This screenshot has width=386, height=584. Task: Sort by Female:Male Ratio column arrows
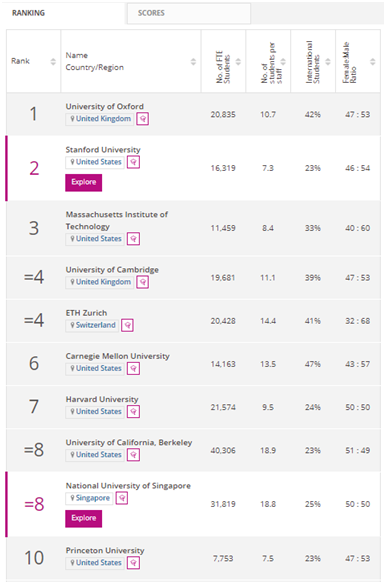pyautogui.click(x=373, y=61)
